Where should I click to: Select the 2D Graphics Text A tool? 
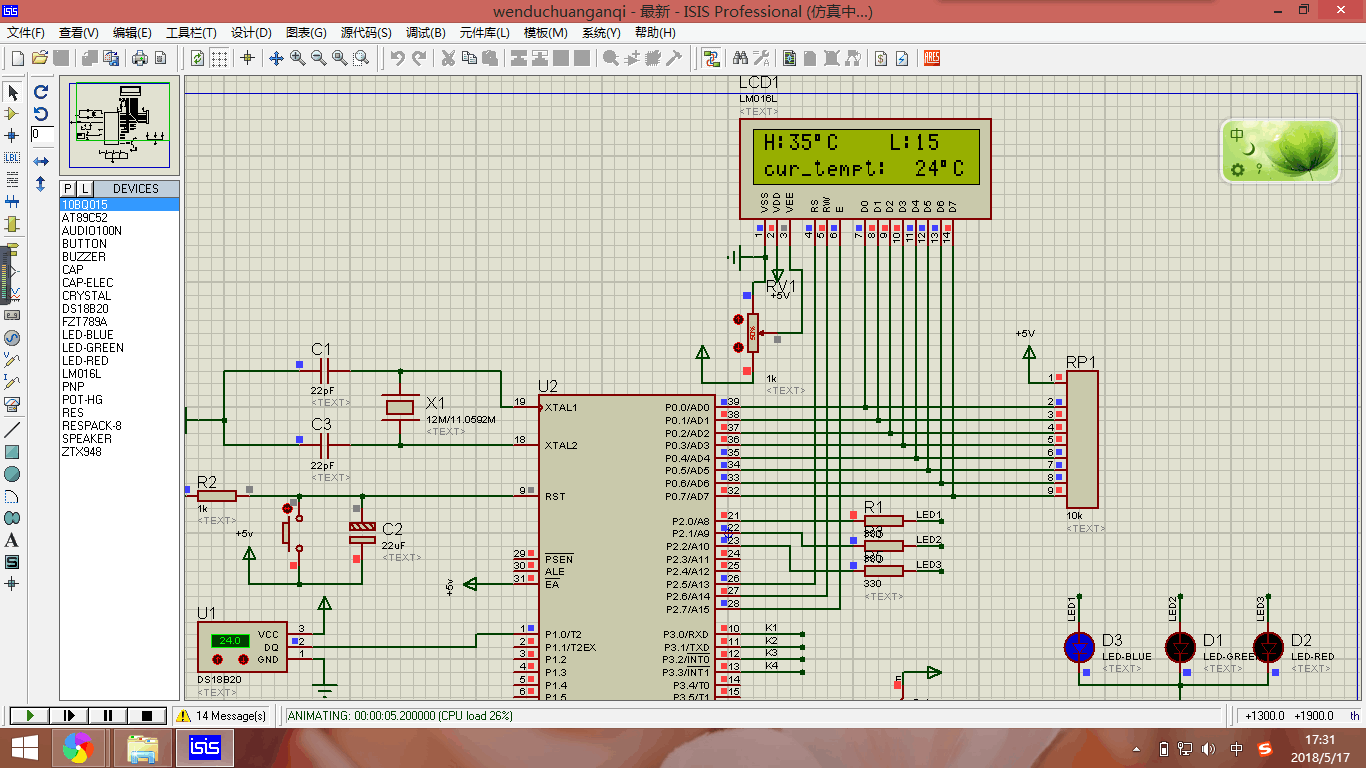coord(13,540)
